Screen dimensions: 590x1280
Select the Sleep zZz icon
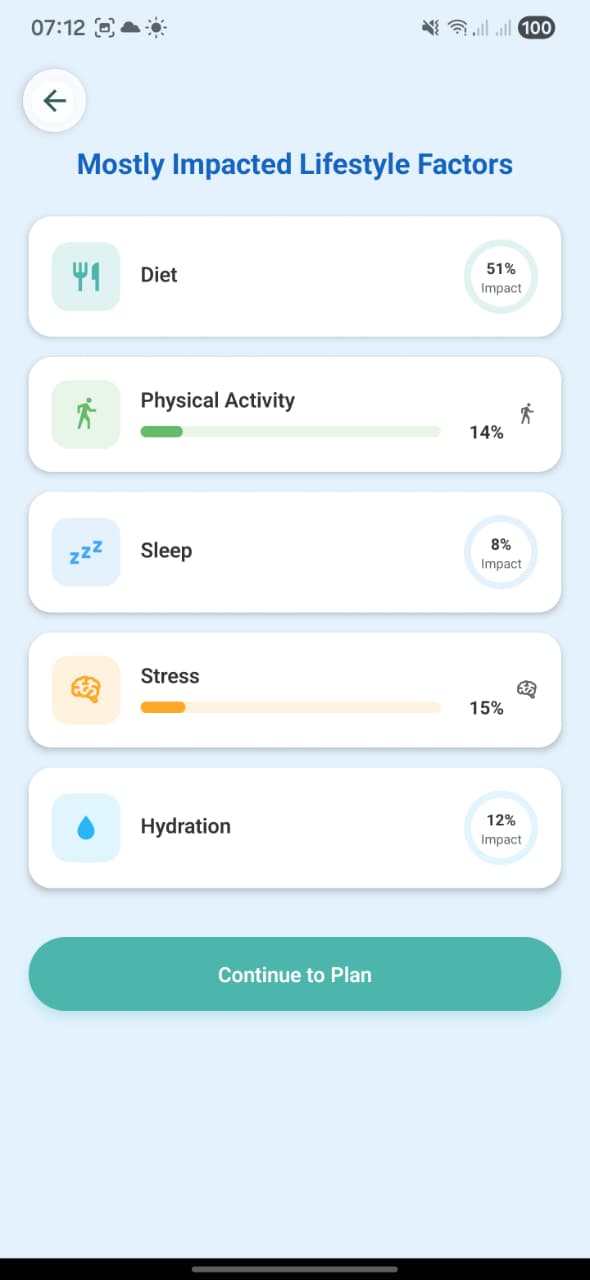point(85,551)
